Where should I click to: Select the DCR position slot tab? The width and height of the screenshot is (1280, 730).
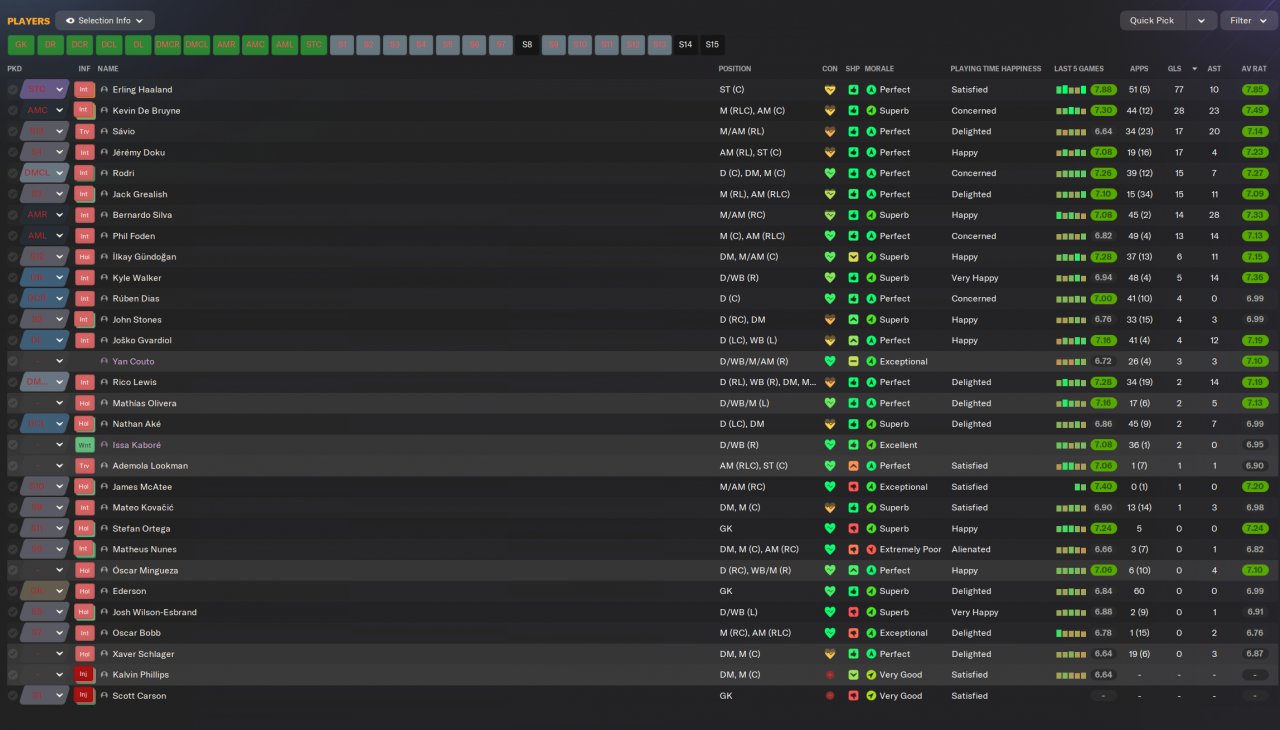coord(80,45)
